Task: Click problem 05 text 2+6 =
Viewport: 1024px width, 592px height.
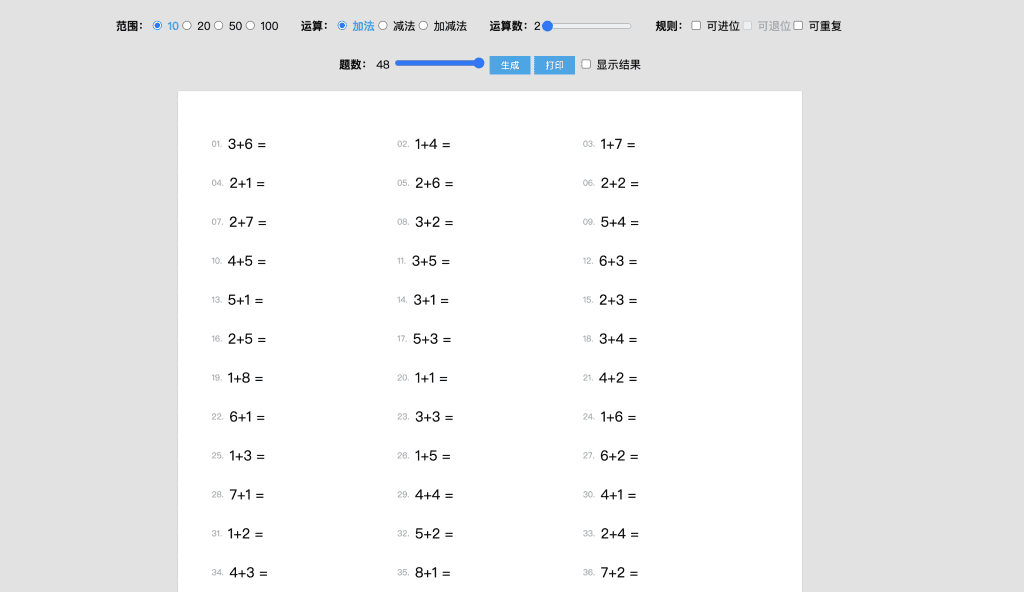Action: [x=434, y=184]
